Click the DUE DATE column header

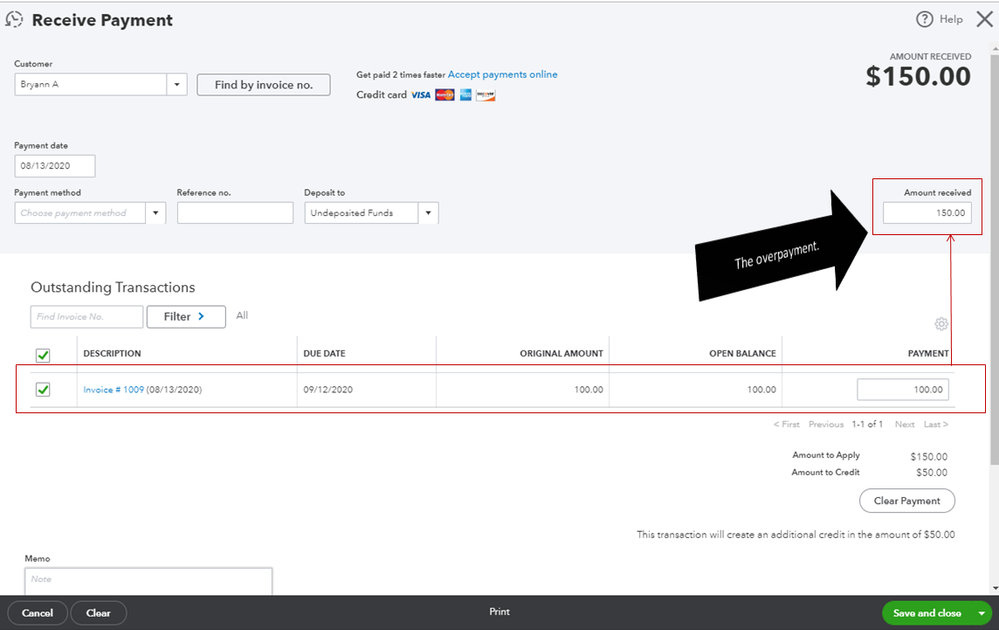pos(324,354)
